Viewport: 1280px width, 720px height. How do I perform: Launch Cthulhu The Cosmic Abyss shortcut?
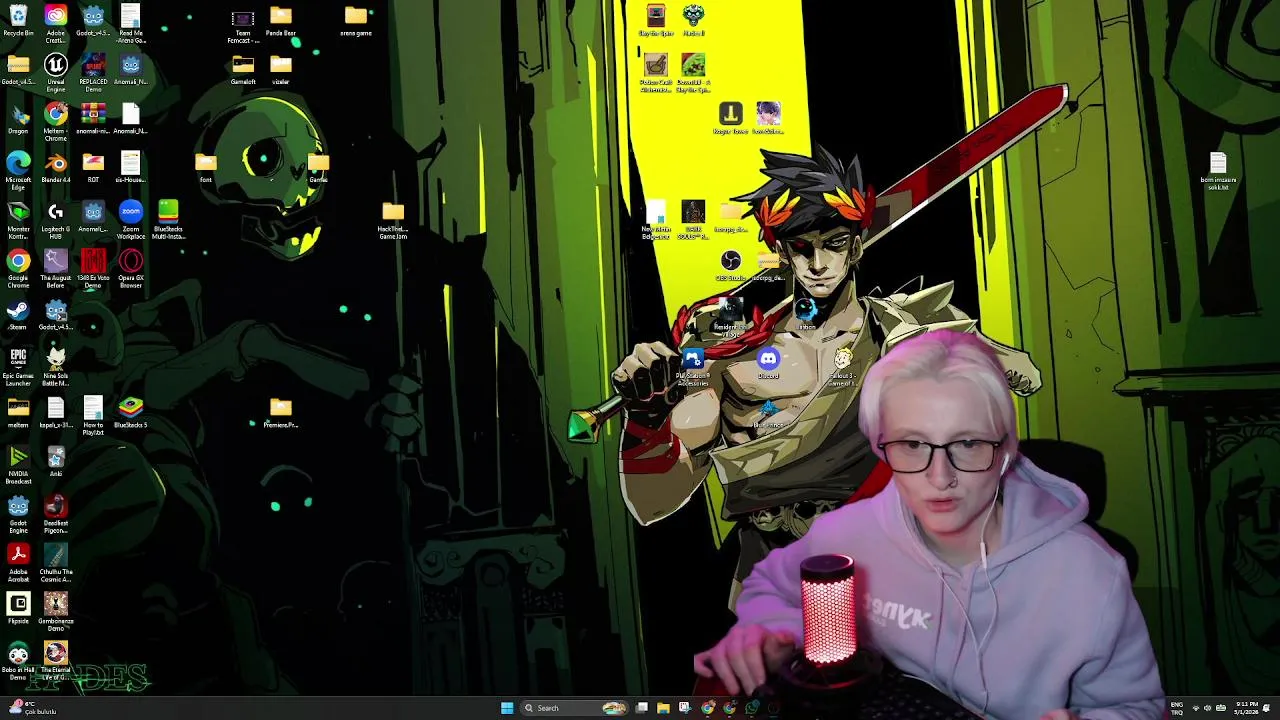[56, 562]
